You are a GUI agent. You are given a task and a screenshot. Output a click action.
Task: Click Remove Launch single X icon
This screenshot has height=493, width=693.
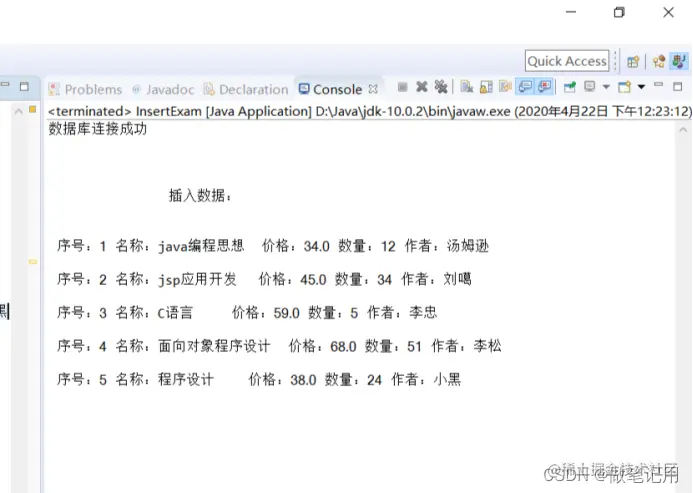tap(422, 87)
